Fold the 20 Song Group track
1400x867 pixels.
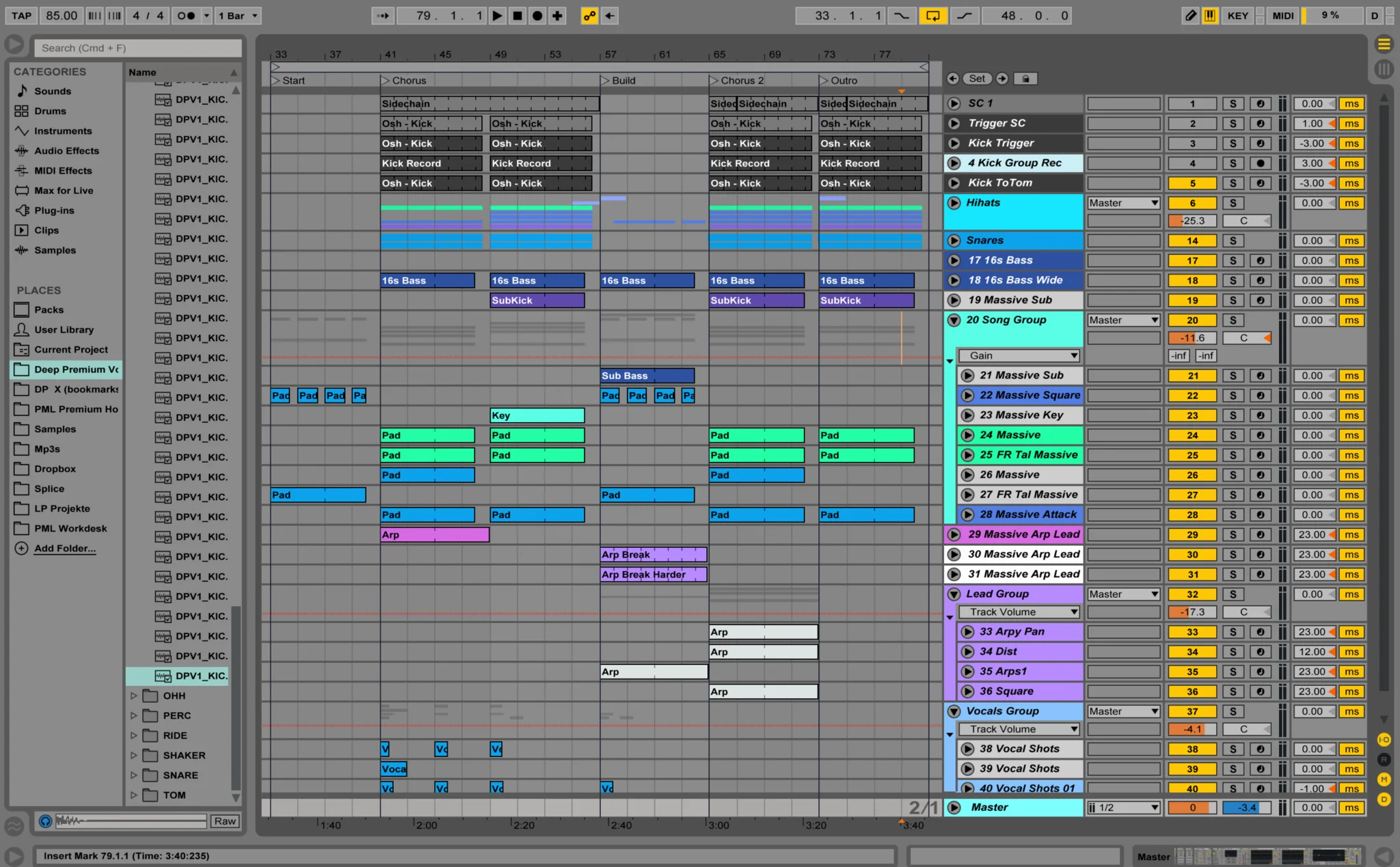point(954,320)
